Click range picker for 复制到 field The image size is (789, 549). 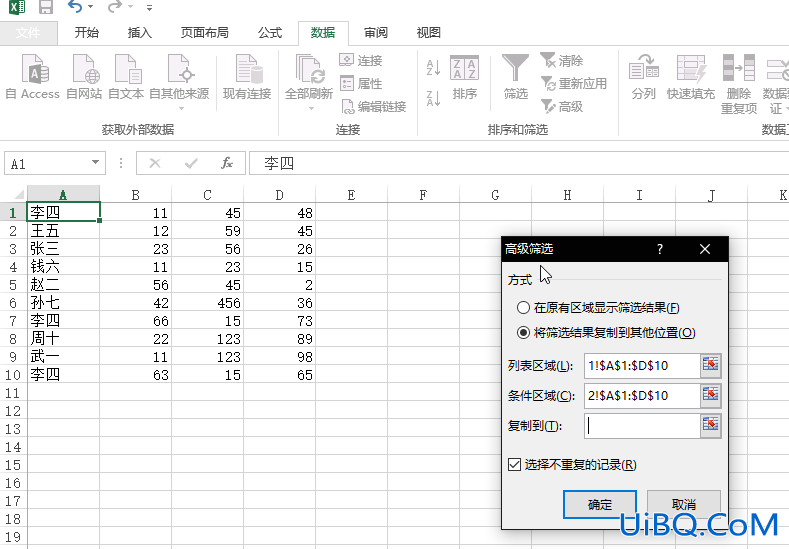711,425
